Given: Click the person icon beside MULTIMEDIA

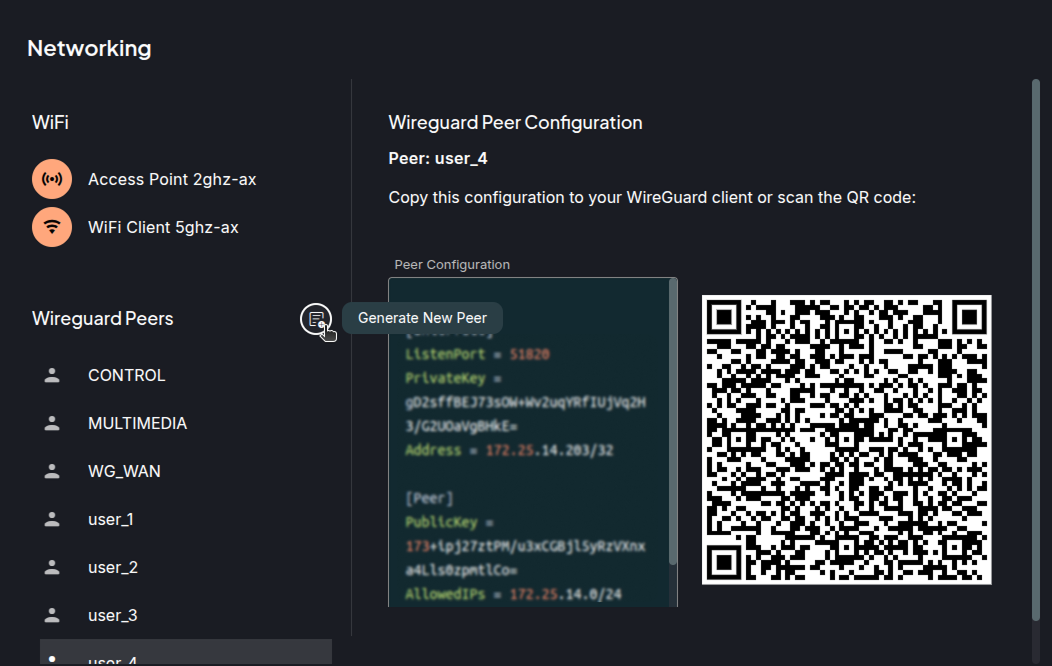Looking at the screenshot, I should click(52, 423).
